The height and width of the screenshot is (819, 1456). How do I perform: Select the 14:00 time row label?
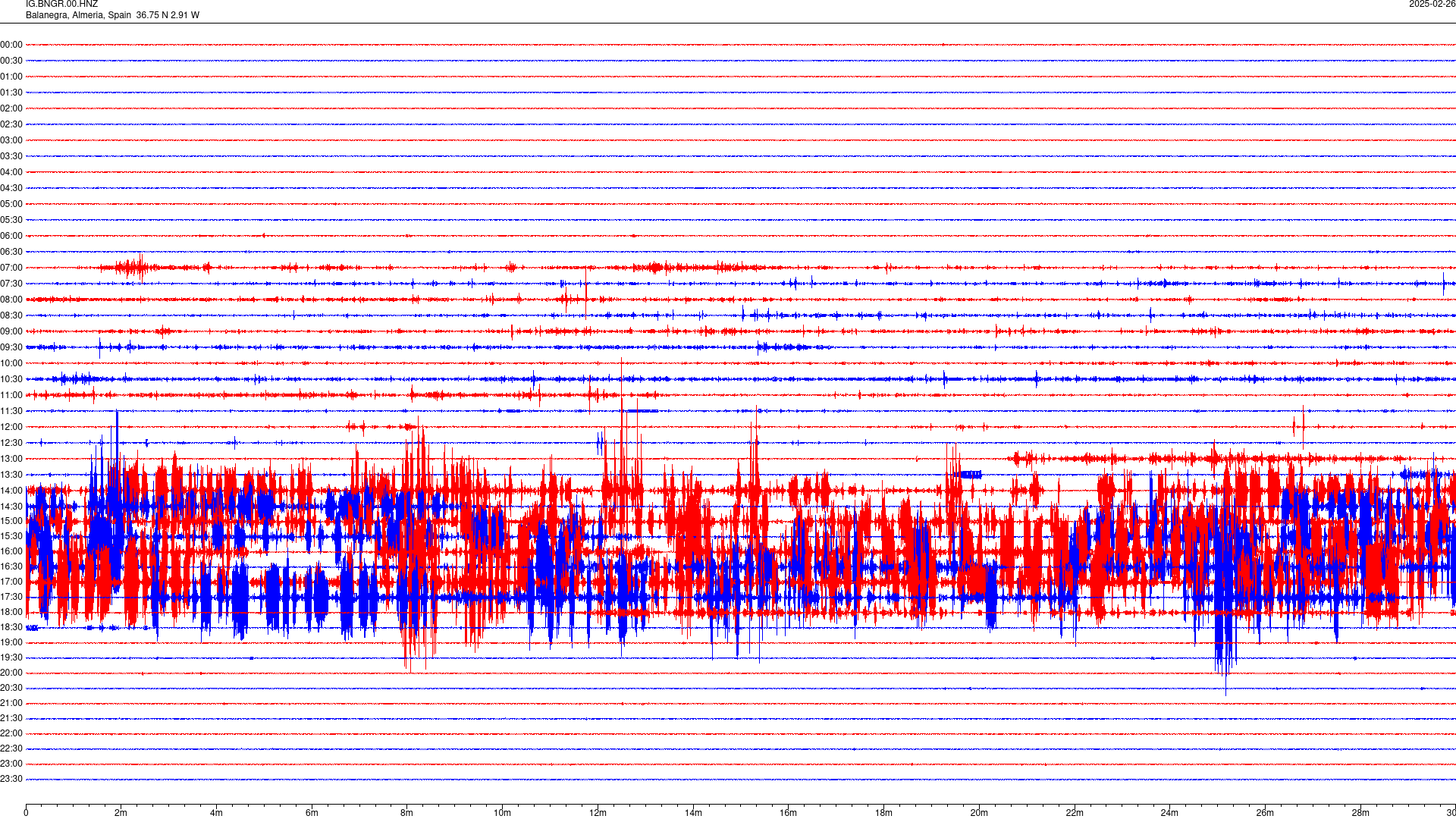click(x=11, y=491)
